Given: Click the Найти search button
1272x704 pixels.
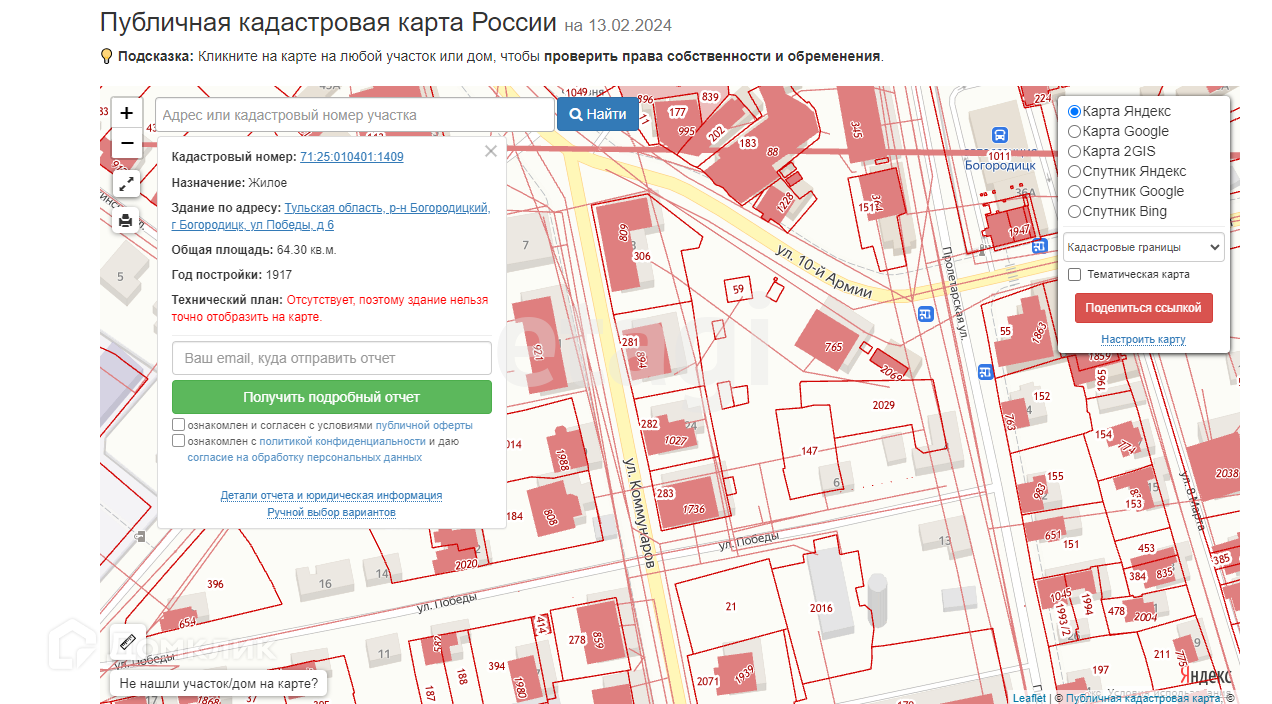Looking at the screenshot, I should click(x=598, y=114).
